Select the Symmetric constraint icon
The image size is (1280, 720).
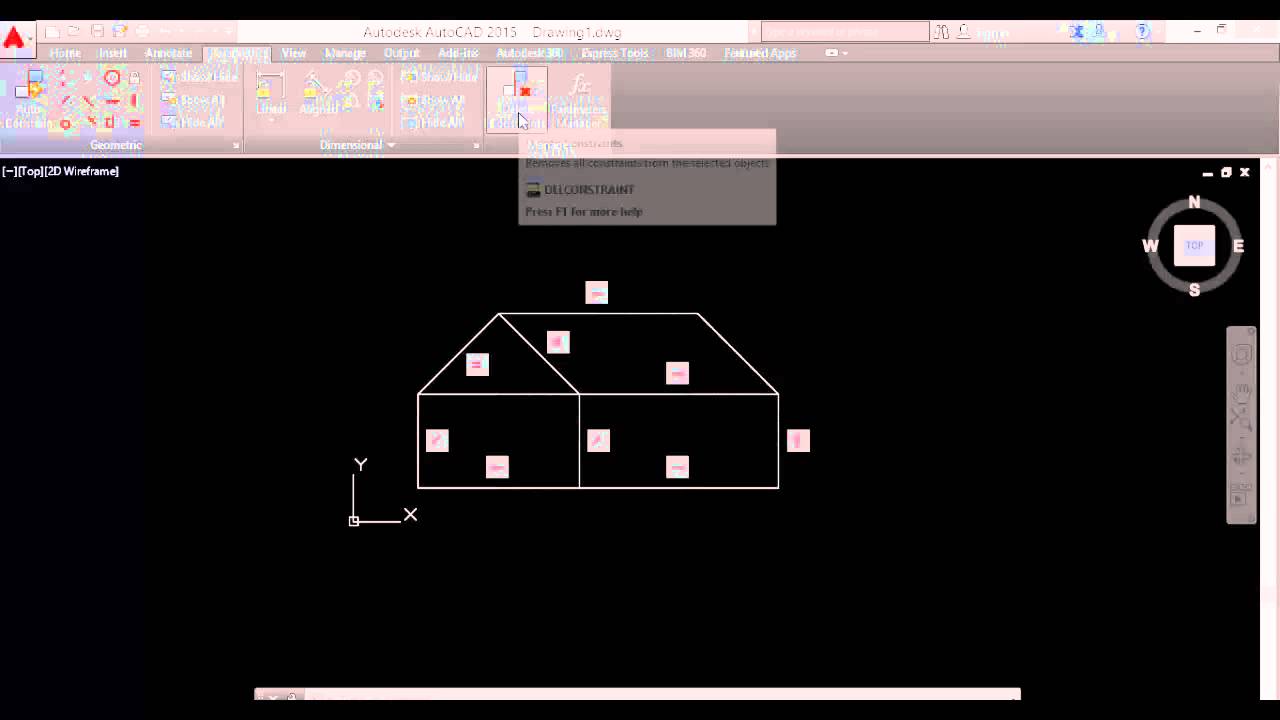(111, 123)
